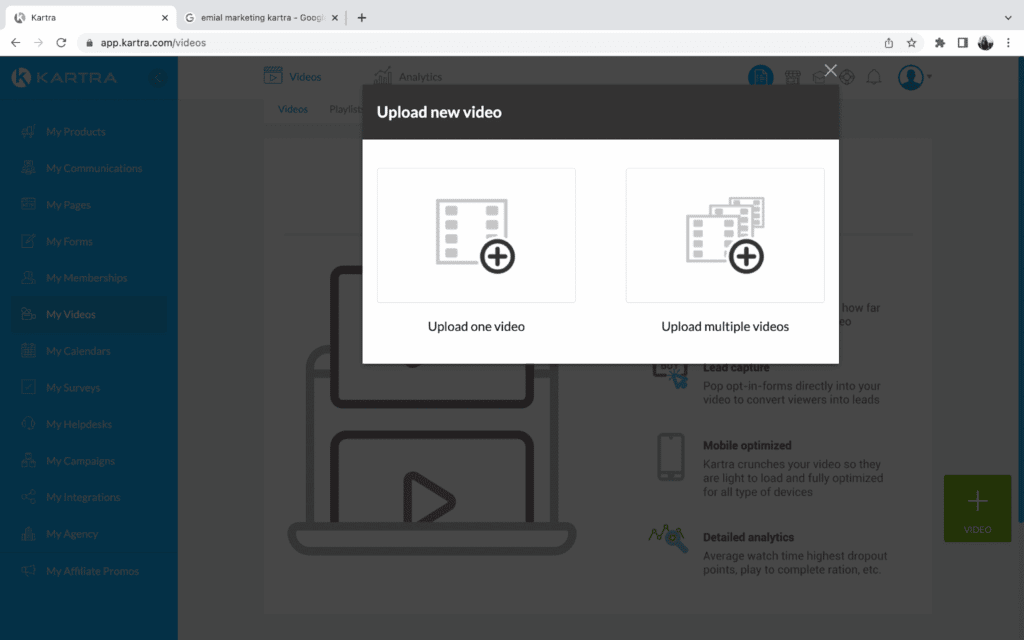Switch to the Analytics top tab
This screenshot has width=1024, height=640.
408,76
